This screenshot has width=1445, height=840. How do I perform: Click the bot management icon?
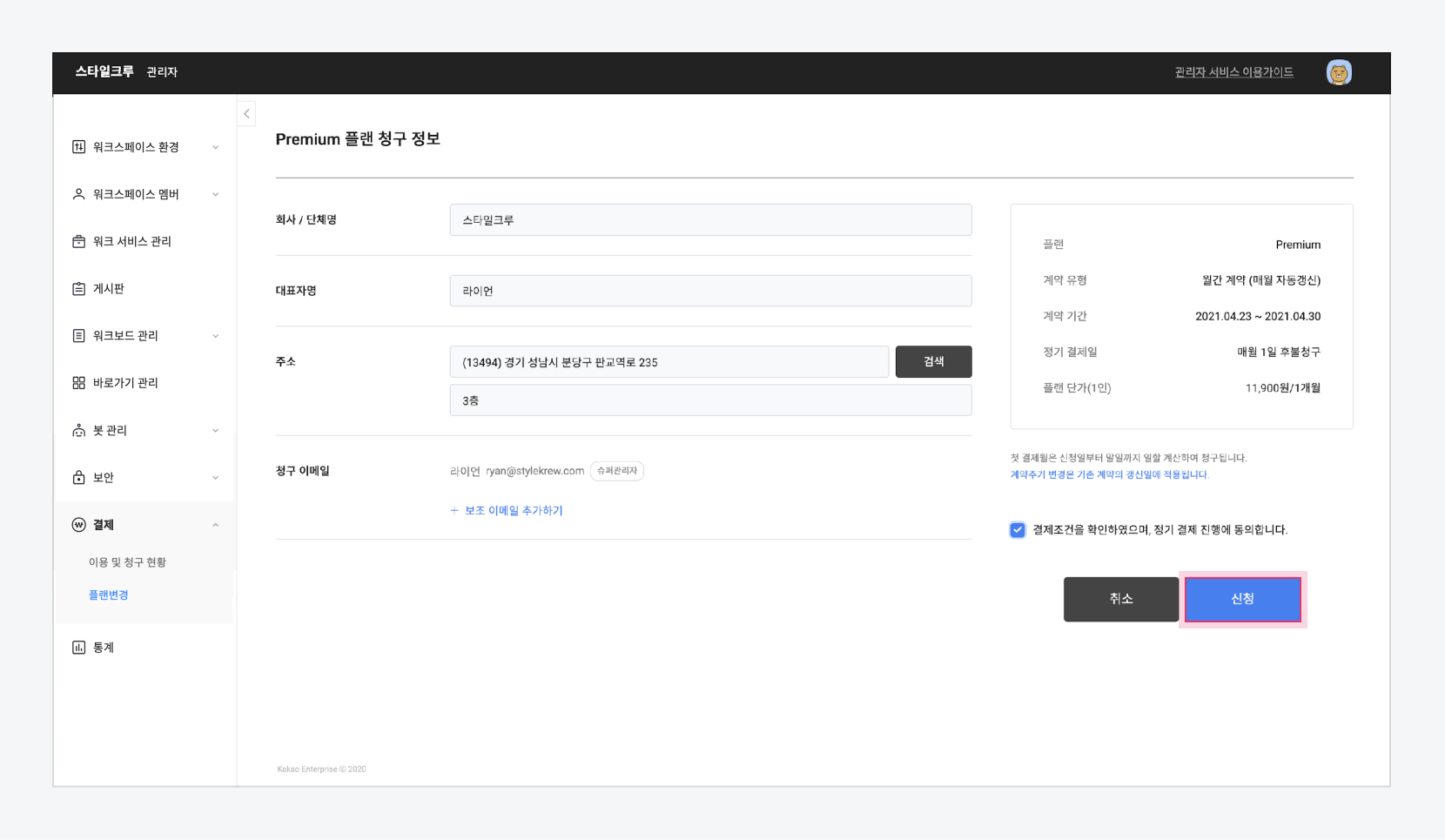coord(78,430)
